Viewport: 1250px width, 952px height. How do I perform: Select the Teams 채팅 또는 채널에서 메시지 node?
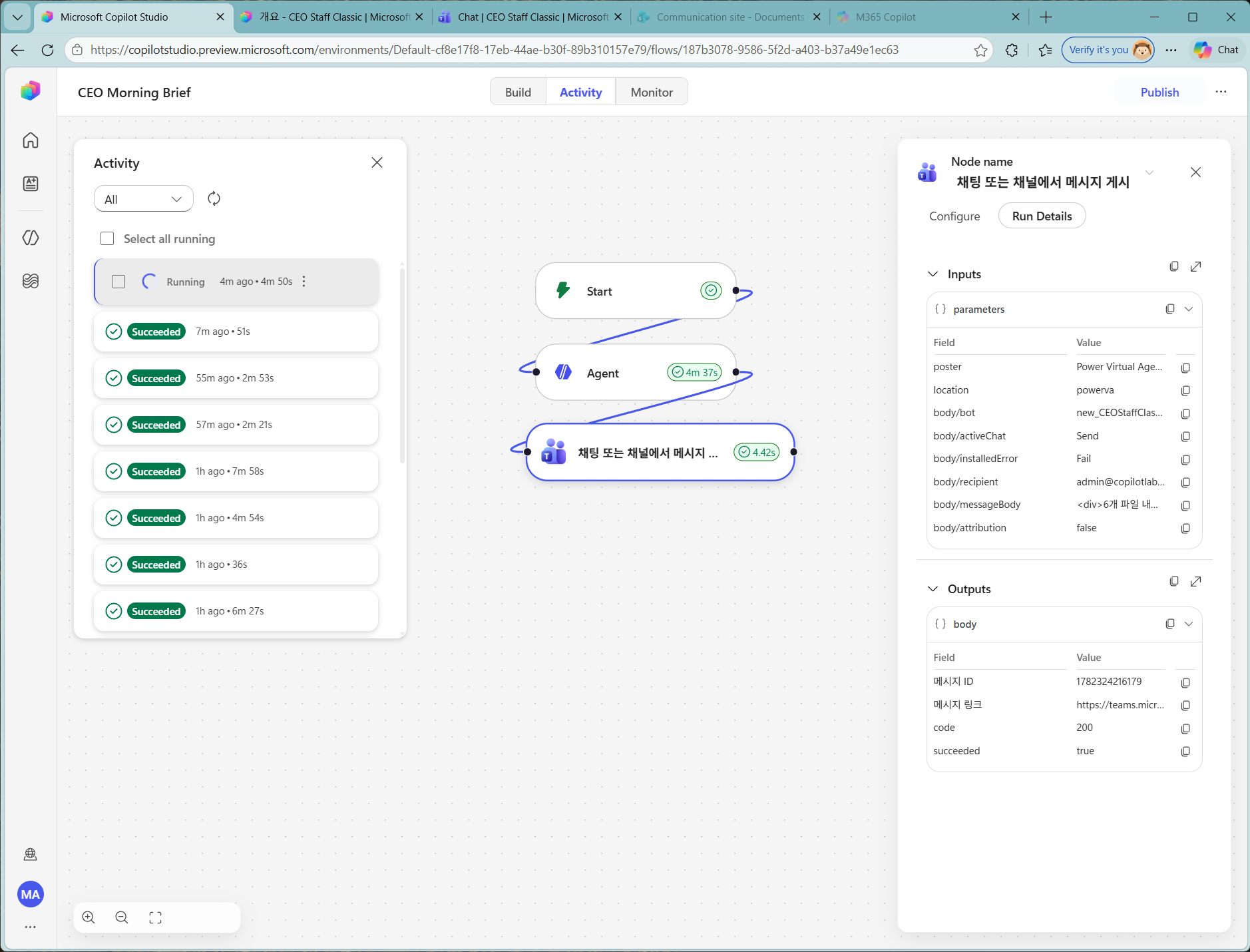(660, 452)
